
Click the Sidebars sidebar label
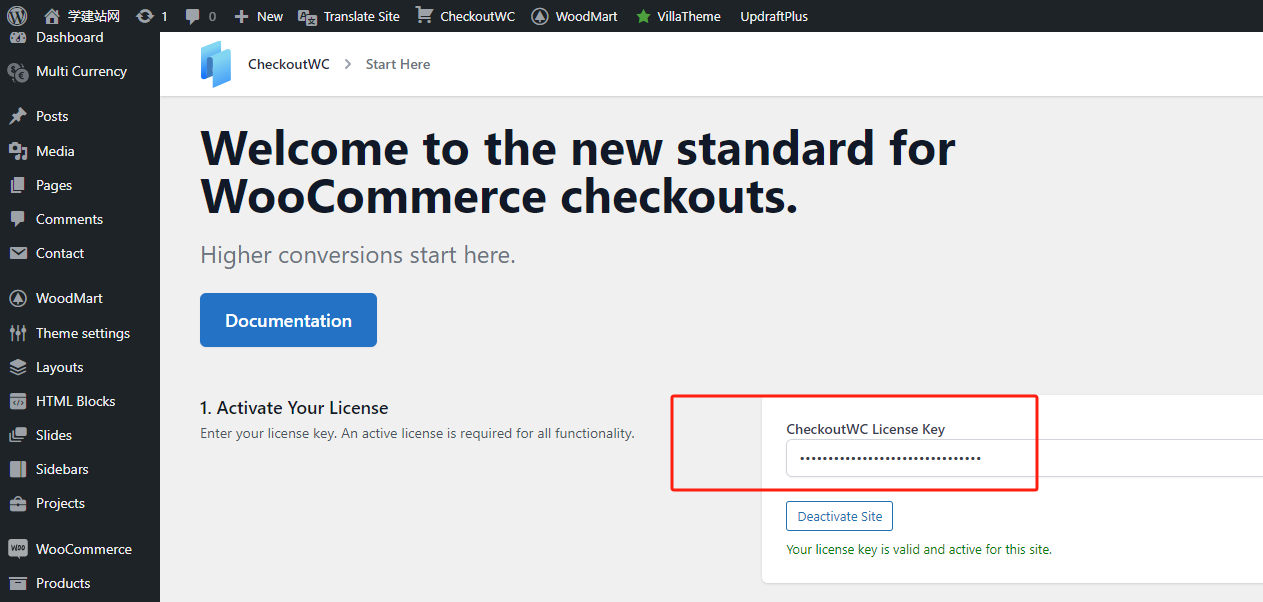point(62,469)
